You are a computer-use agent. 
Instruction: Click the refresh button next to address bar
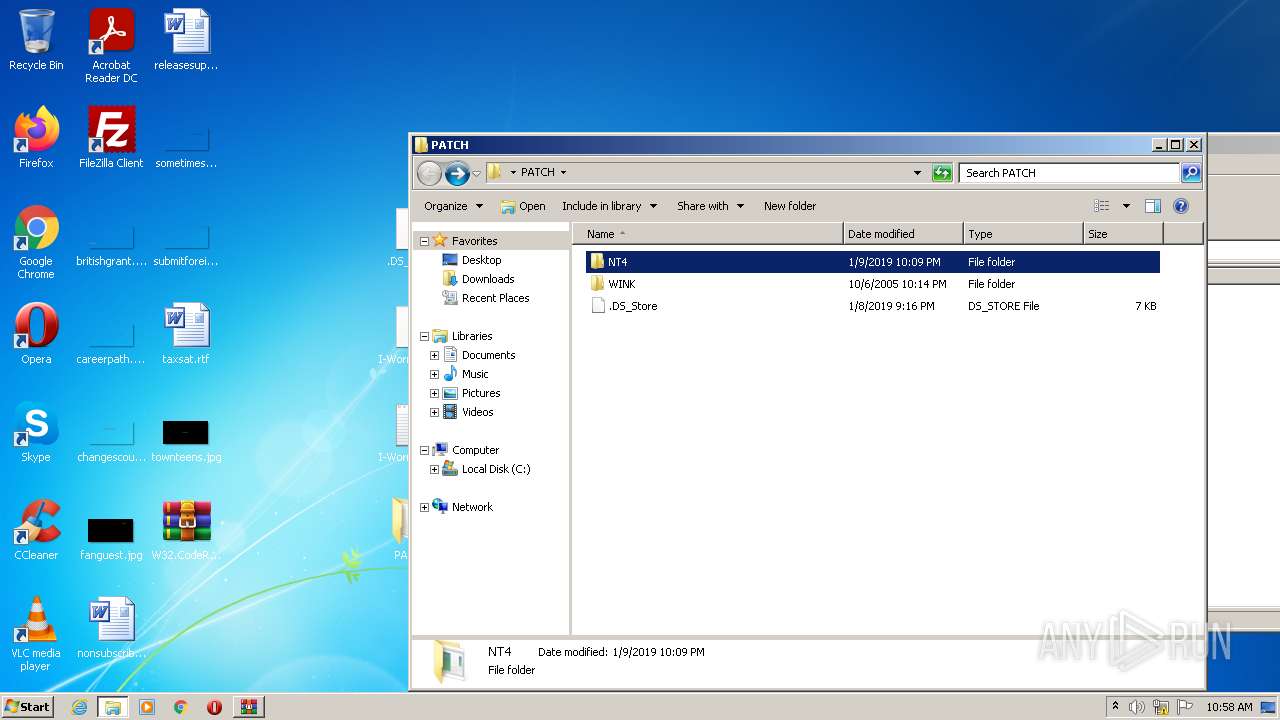(942, 173)
